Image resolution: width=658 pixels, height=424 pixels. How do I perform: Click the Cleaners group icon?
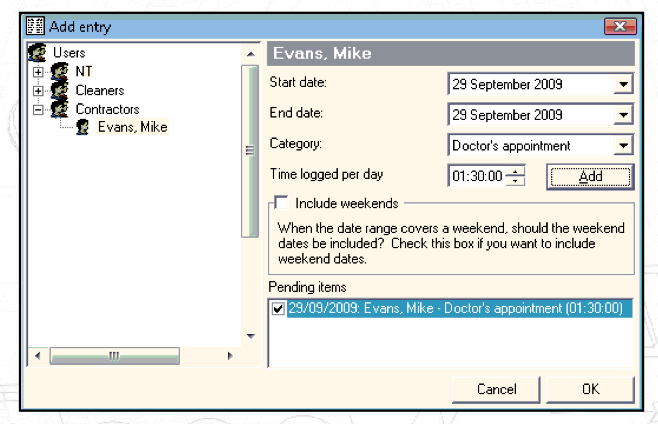coord(60,90)
